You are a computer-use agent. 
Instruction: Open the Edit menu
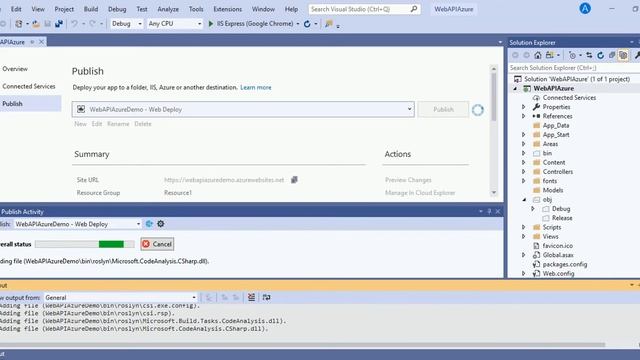click(16, 9)
